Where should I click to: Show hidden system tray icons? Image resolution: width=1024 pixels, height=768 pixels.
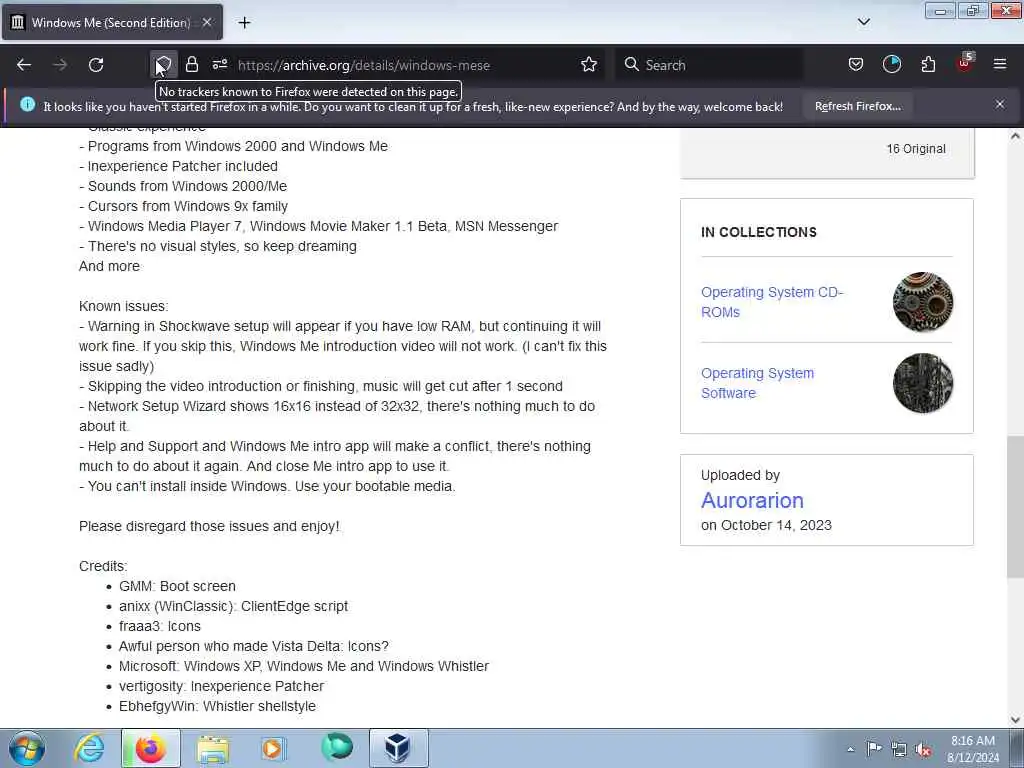pos(850,749)
